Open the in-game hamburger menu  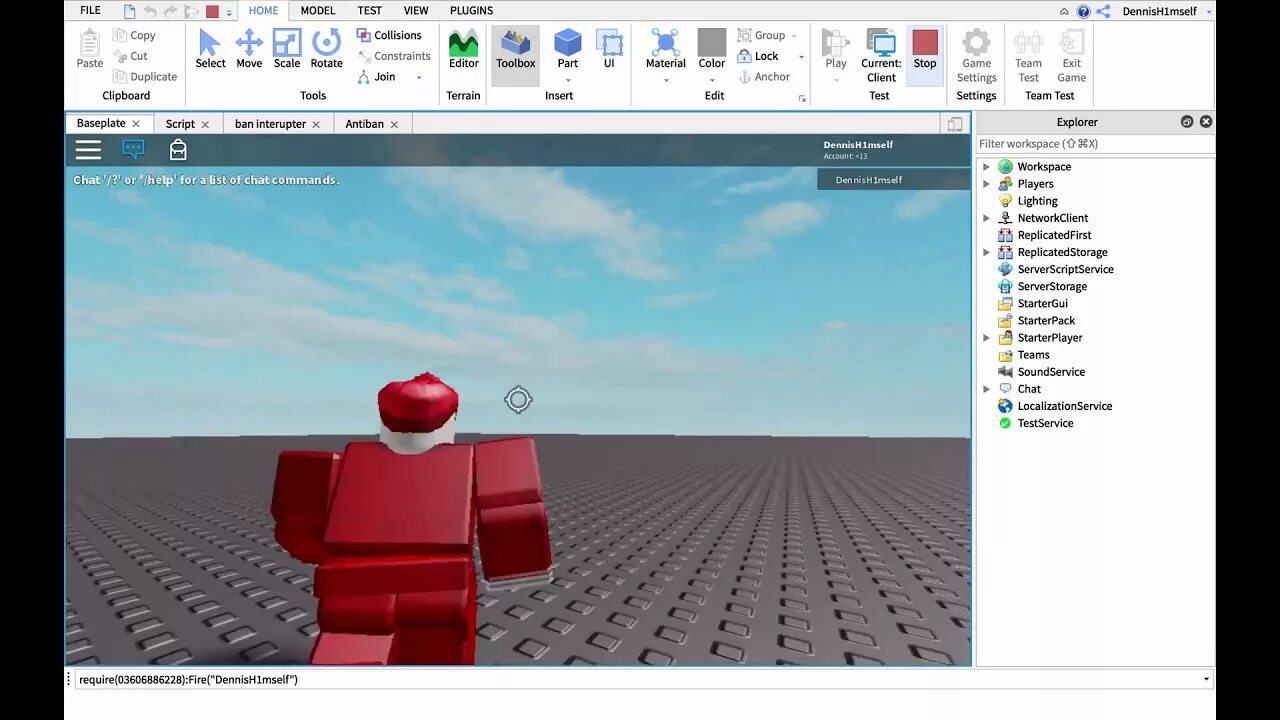(x=88, y=150)
